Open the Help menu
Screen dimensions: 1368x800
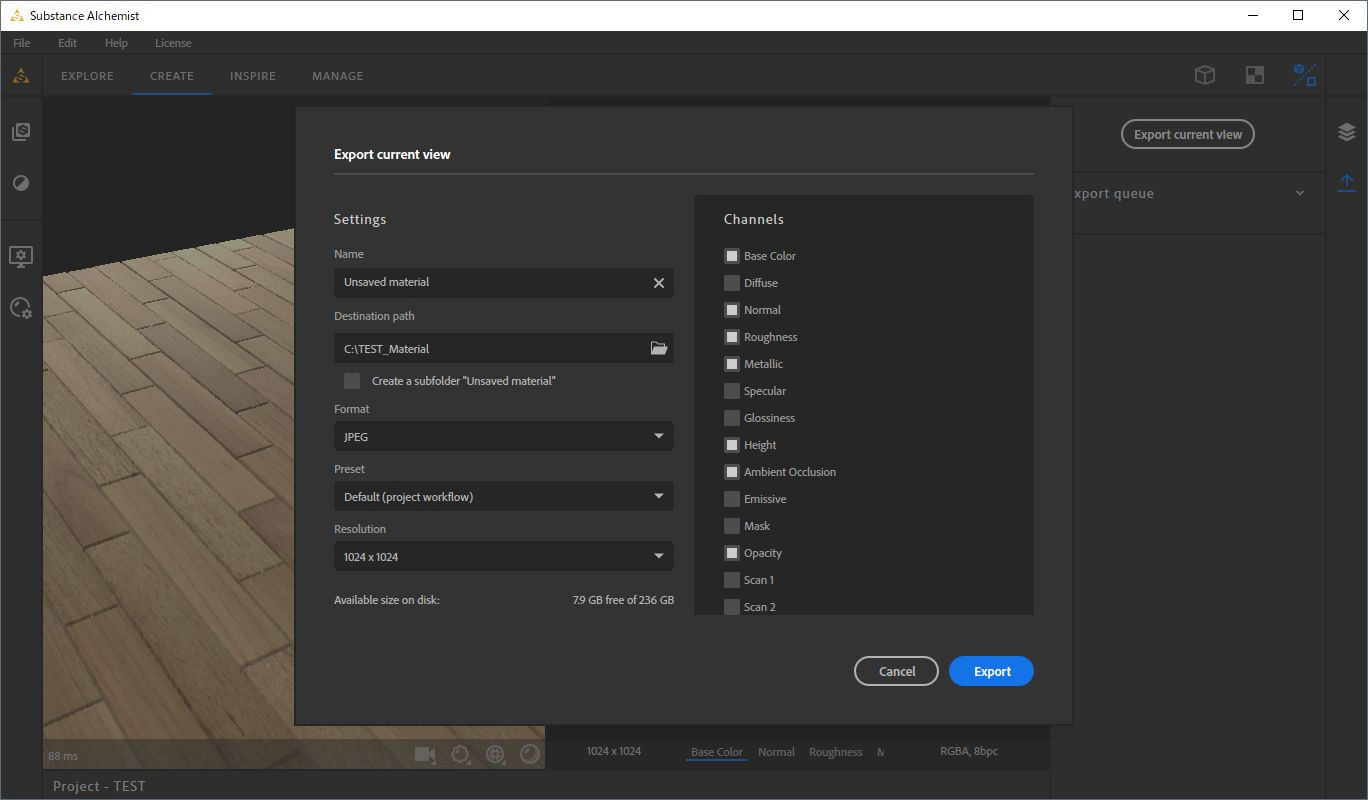click(x=116, y=43)
